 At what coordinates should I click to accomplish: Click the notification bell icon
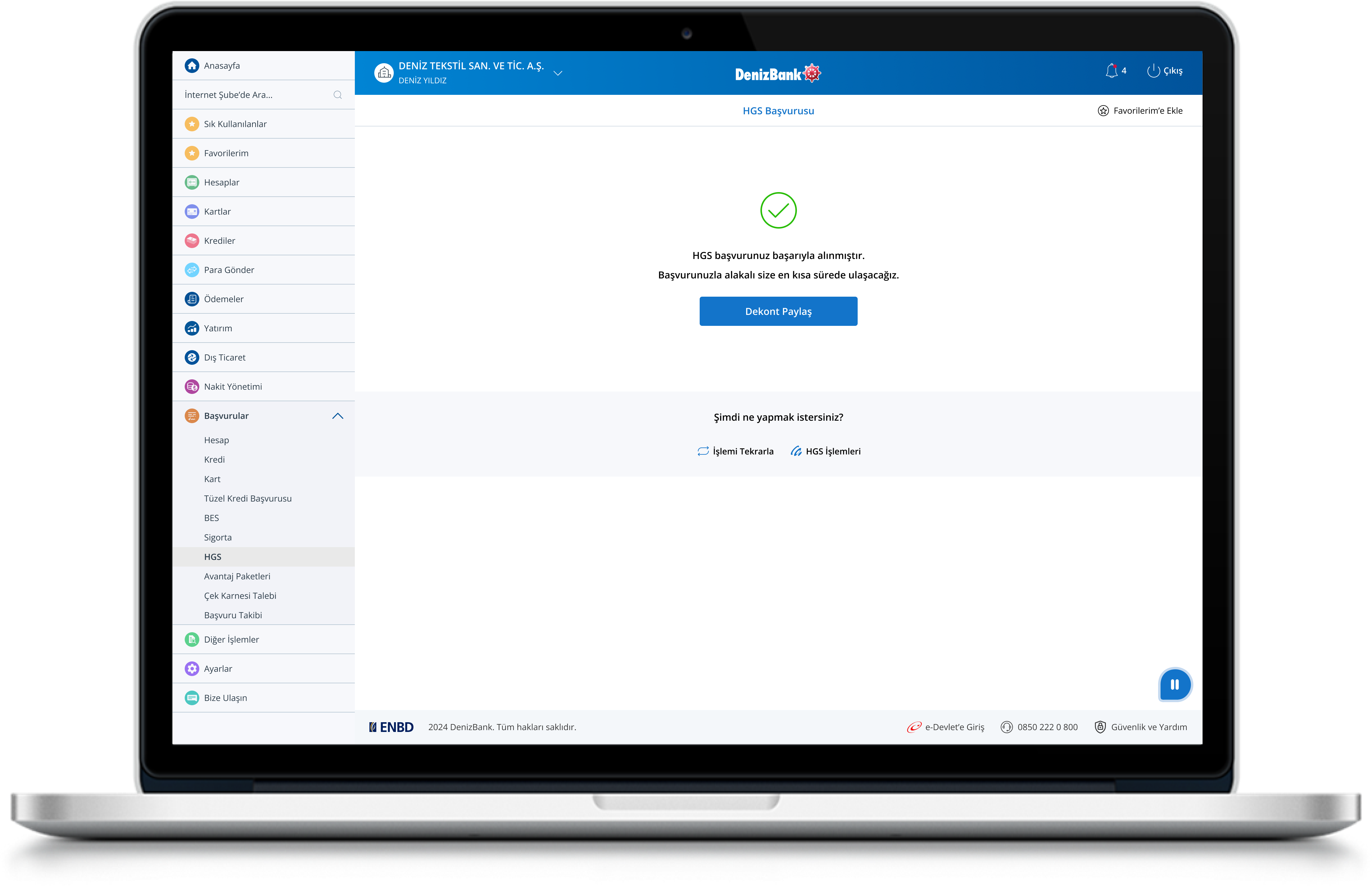1111,71
